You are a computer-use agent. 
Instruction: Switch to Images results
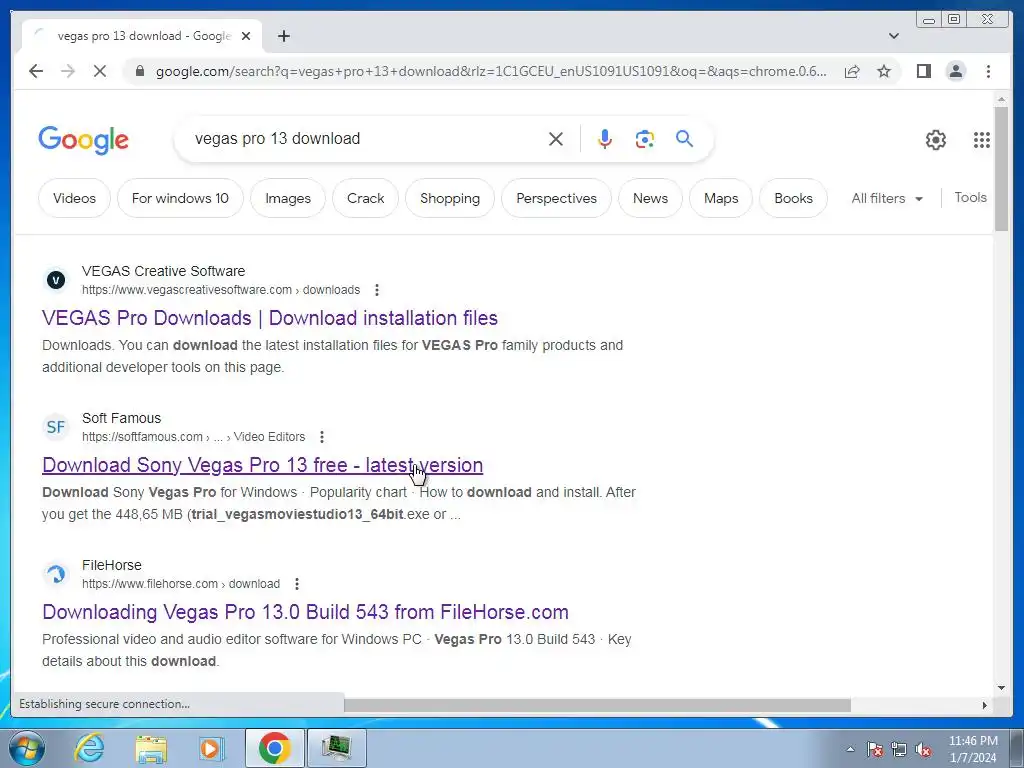287,198
